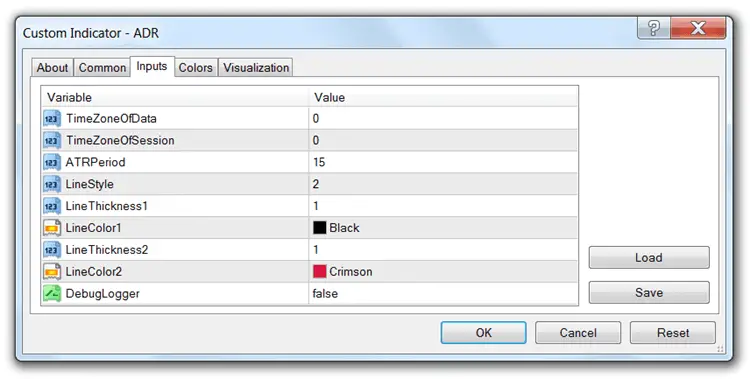Screen dimensions: 750x379
Task: Select the ATRPeriod value 15
Action: coord(319,162)
